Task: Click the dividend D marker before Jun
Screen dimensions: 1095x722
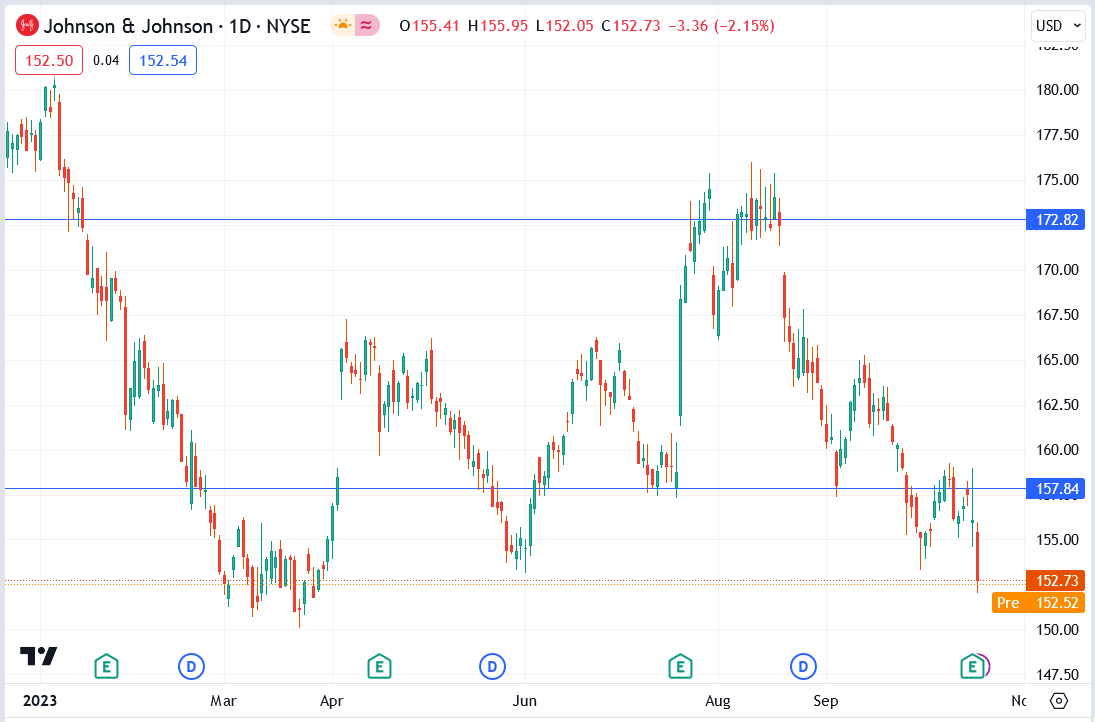Action: click(x=492, y=667)
